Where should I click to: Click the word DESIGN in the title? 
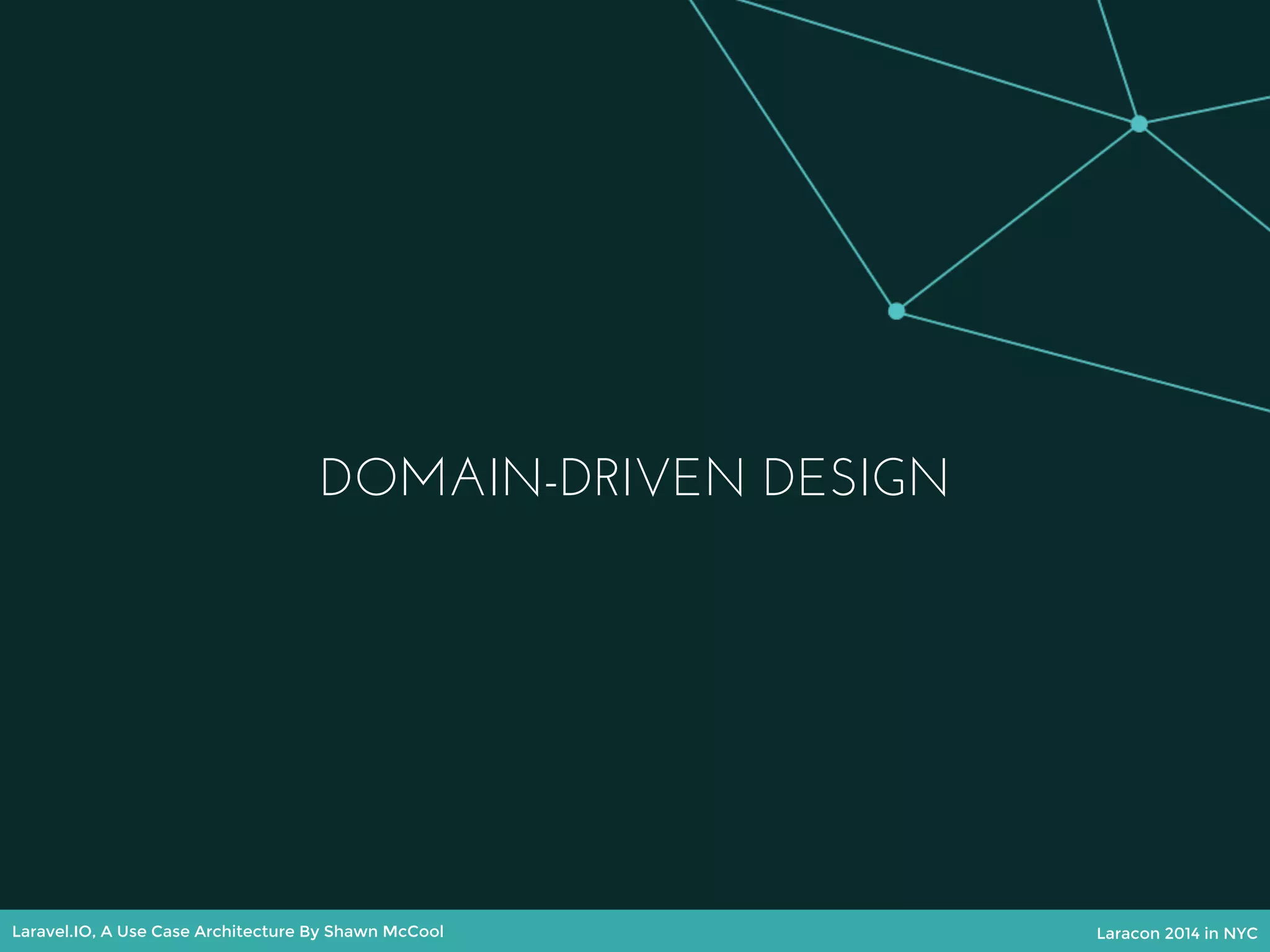pos(856,477)
